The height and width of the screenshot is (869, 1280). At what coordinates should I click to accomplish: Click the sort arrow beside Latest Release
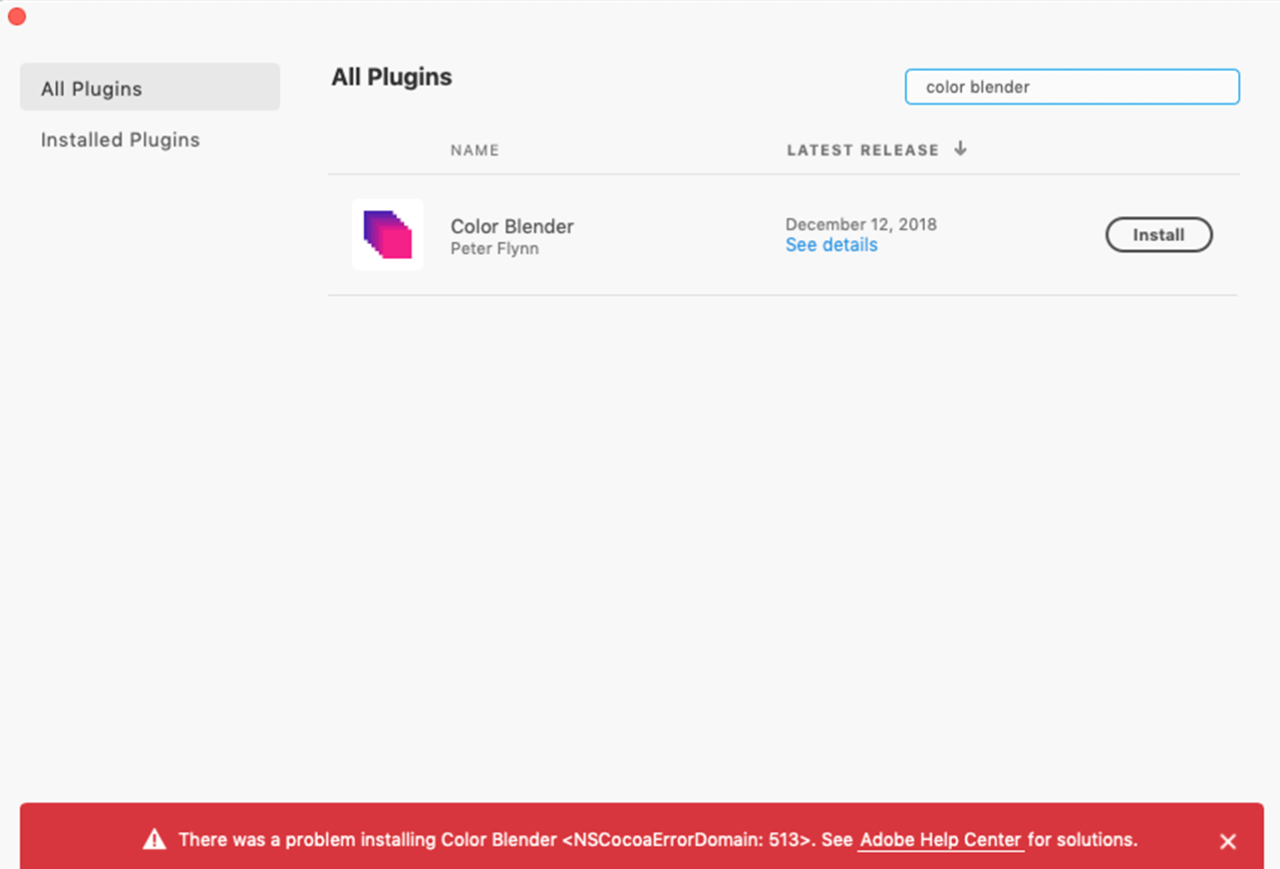coord(960,149)
